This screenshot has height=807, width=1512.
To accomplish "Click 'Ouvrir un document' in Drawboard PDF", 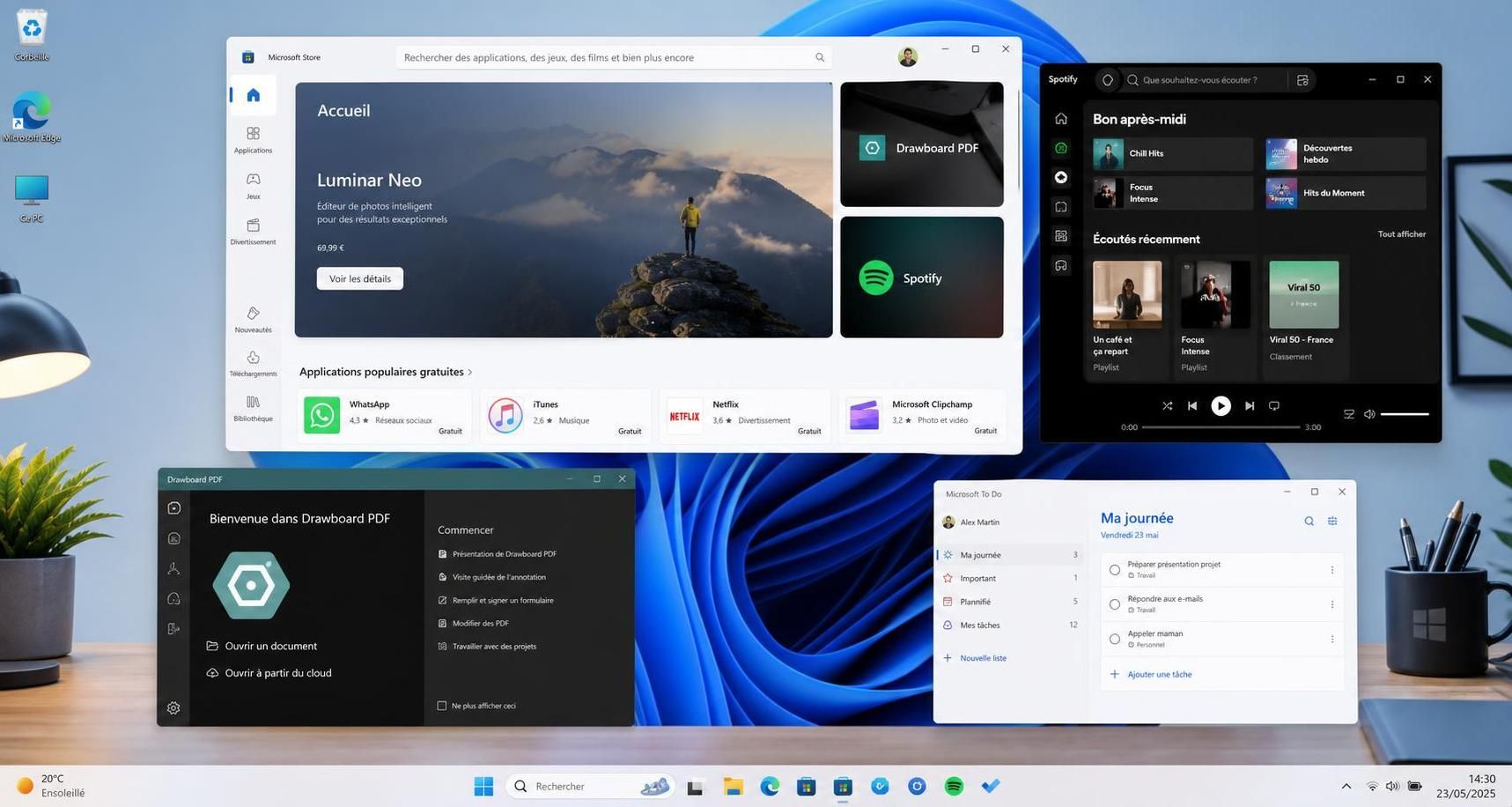I will click(262, 646).
